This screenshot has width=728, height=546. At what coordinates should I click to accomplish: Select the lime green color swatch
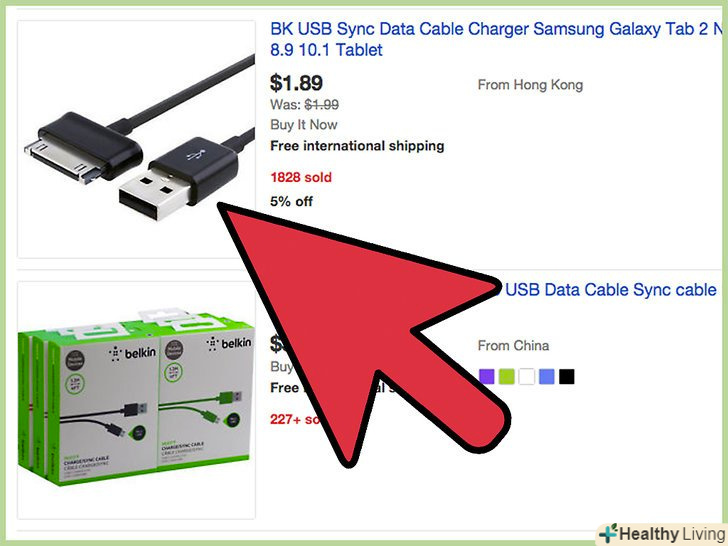(507, 377)
